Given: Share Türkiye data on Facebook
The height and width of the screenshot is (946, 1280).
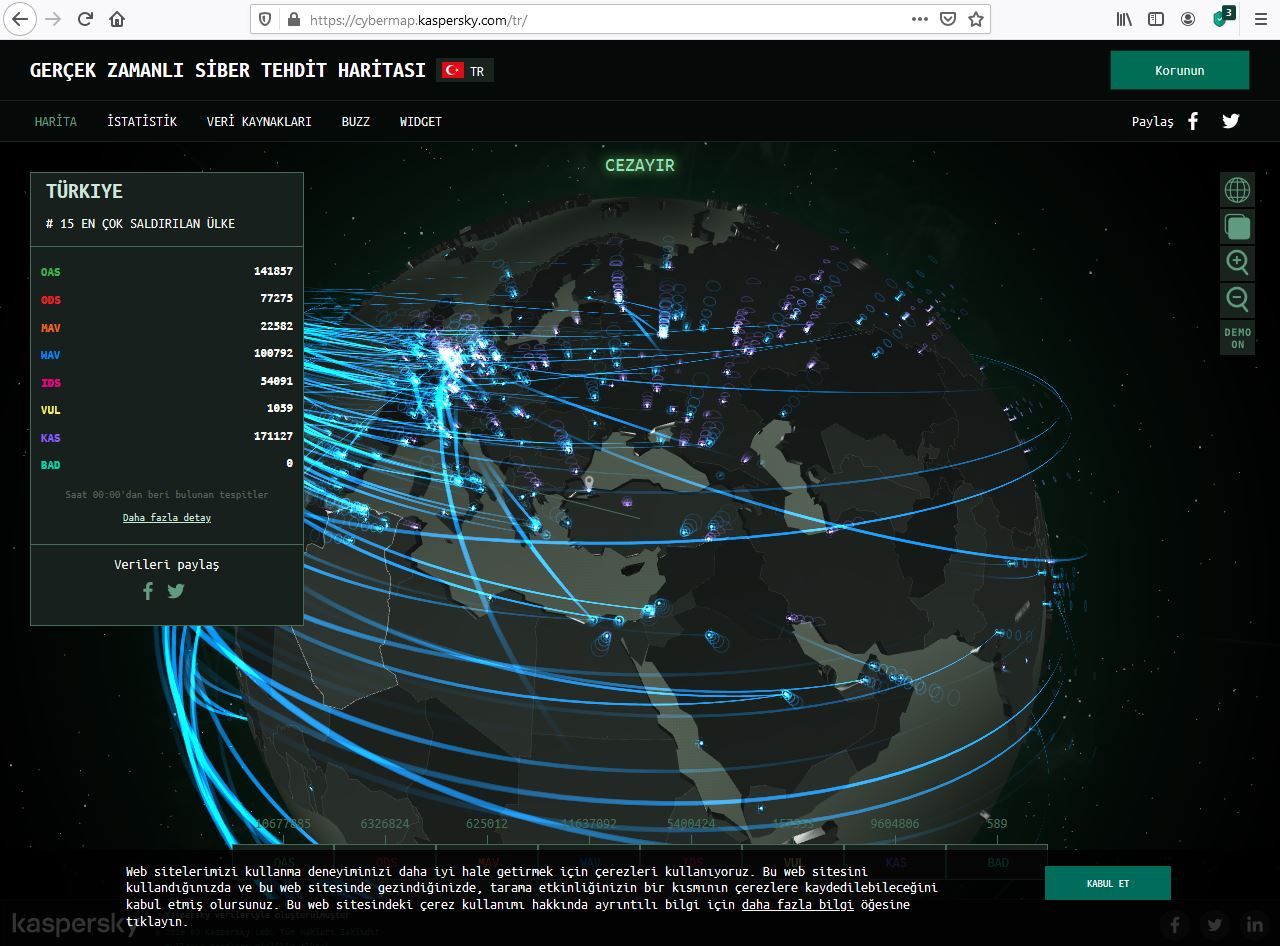Looking at the screenshot, I should click(x=148, y=591).
